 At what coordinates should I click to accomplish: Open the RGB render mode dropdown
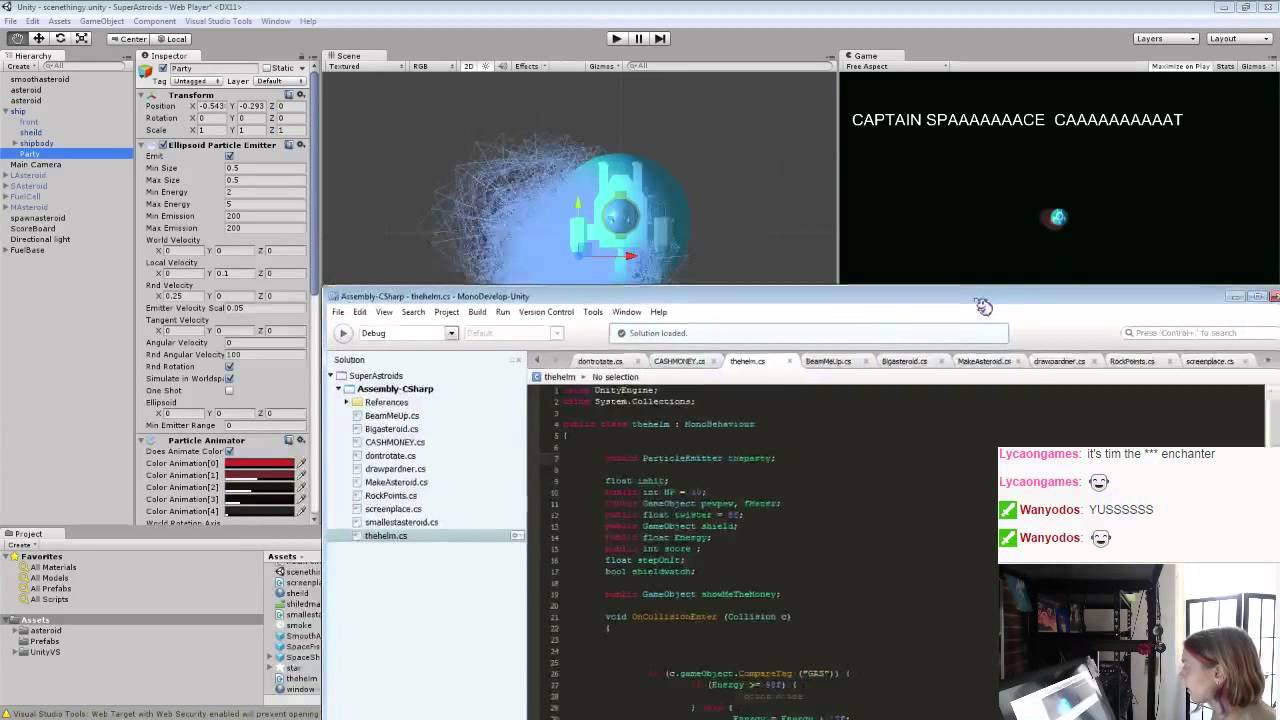point(432,66)
